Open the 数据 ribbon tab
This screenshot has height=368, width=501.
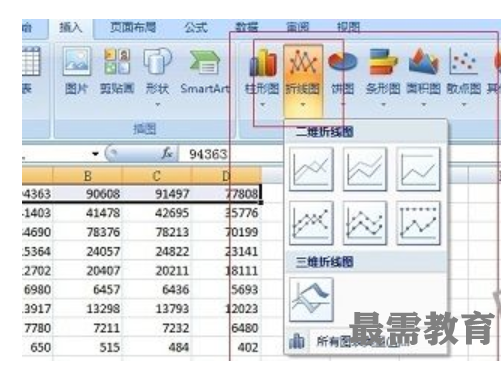[x=247, y=27]
